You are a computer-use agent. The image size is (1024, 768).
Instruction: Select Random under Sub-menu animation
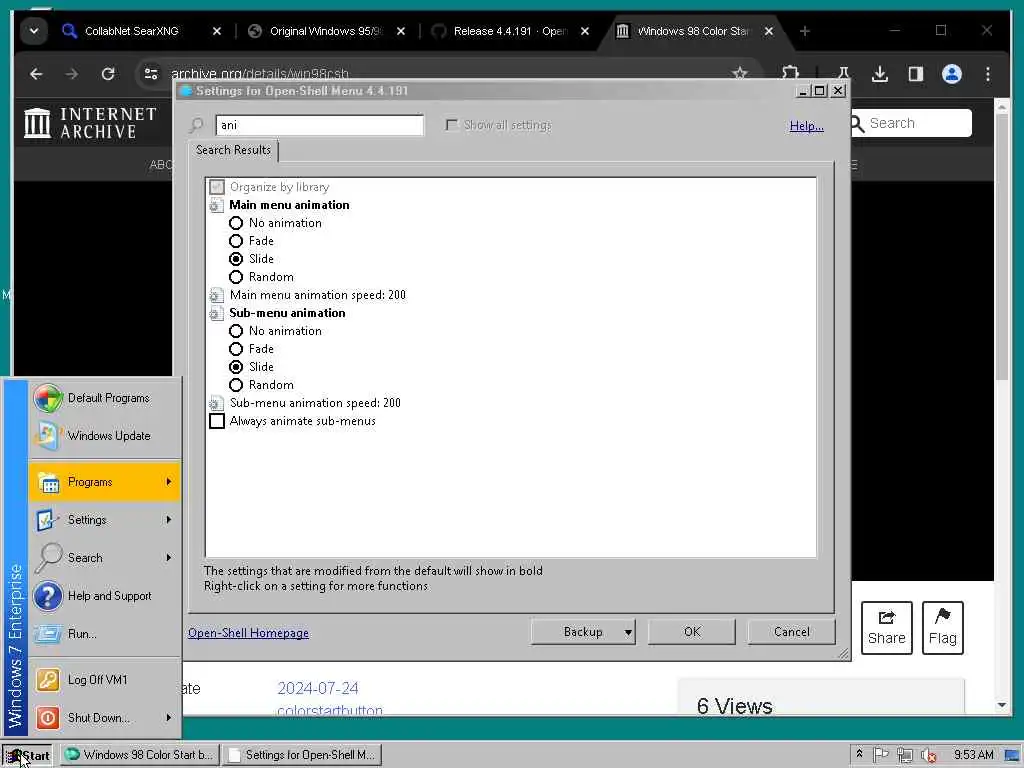tap(236, 385)
